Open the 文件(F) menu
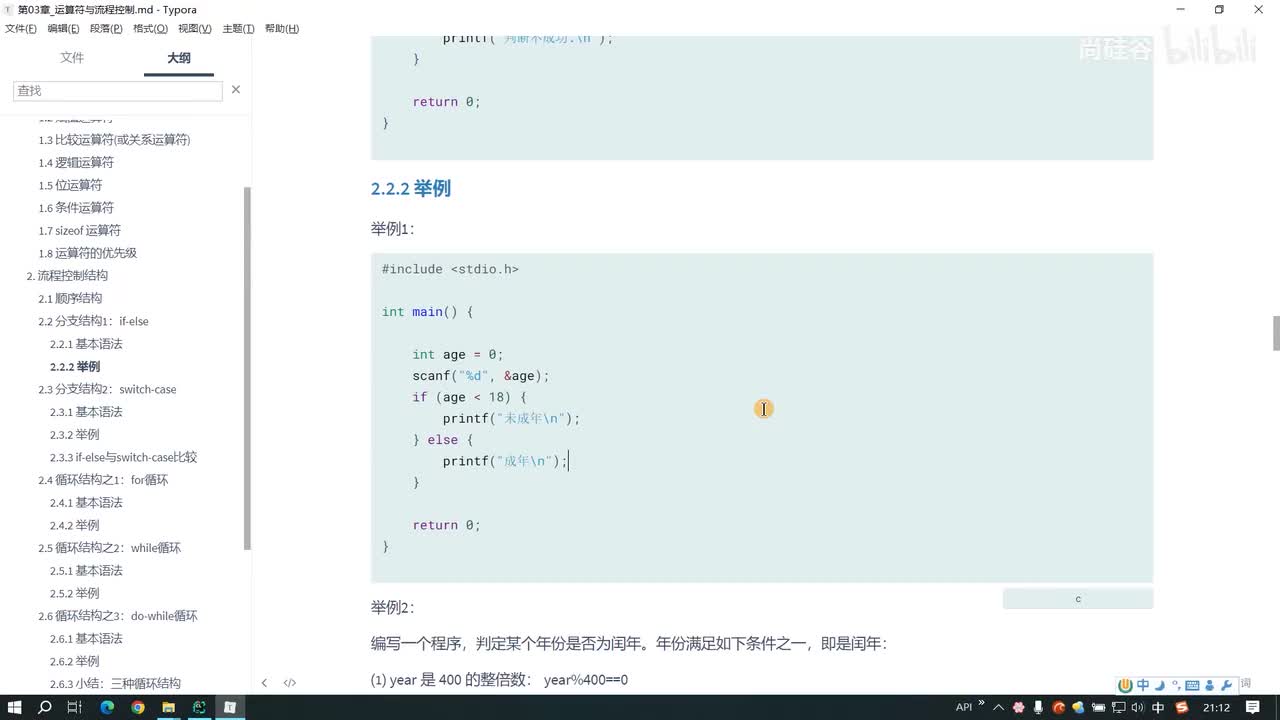The width and height of the screenshot is (1280, 720). tap(21, 29)
